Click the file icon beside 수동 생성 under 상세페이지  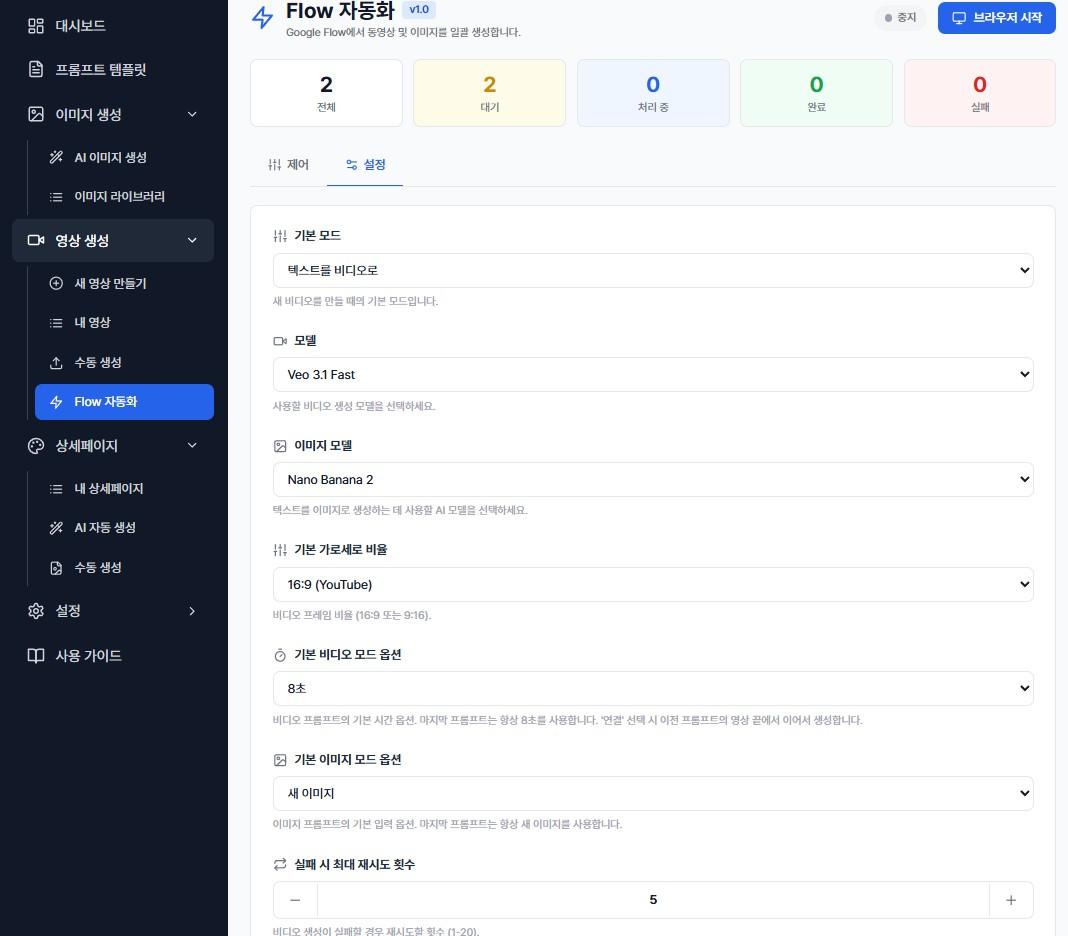[x=56, y=567]
